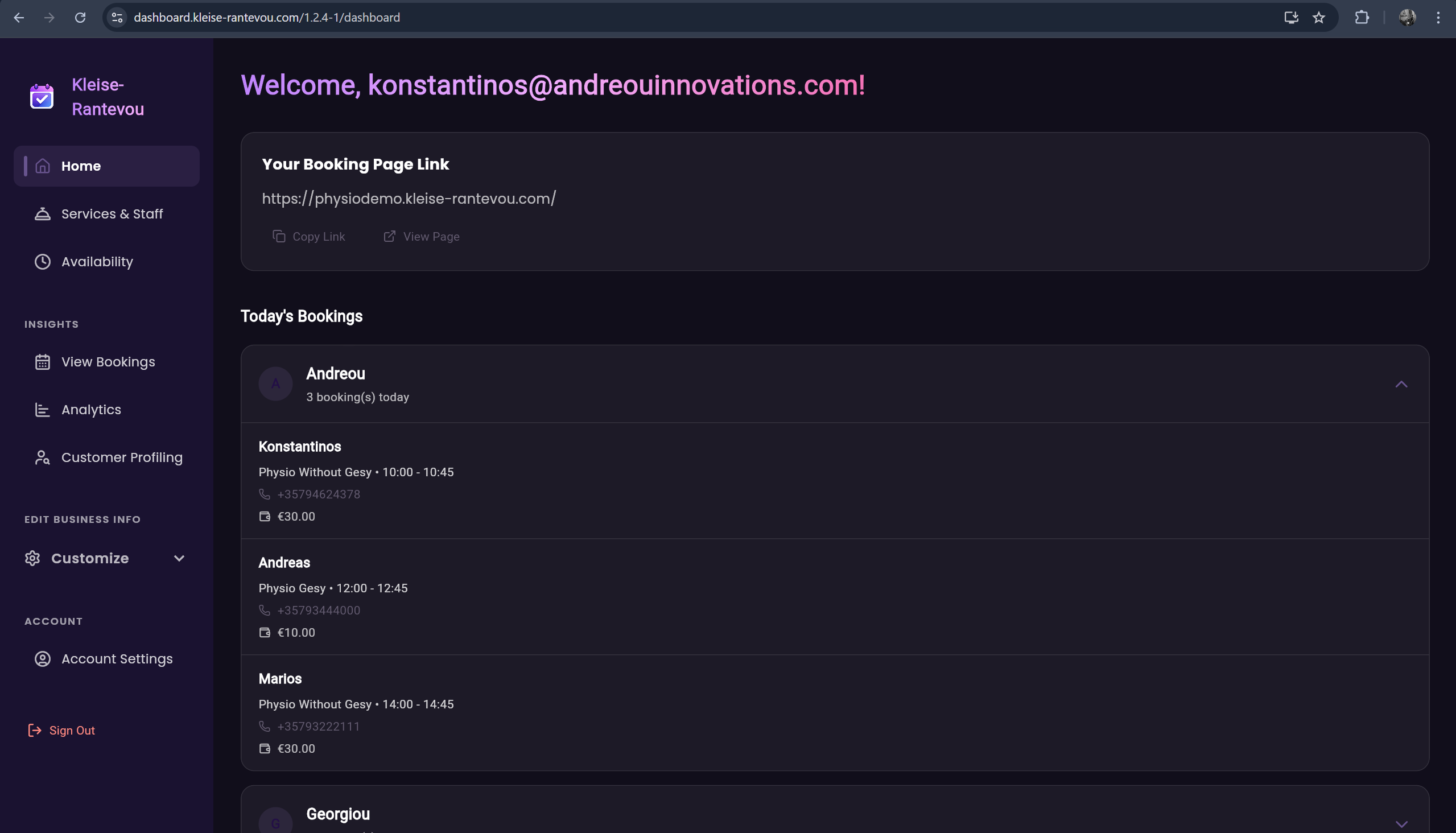
Task: Open the Home menu item
Action: click(x=106, y=166)
